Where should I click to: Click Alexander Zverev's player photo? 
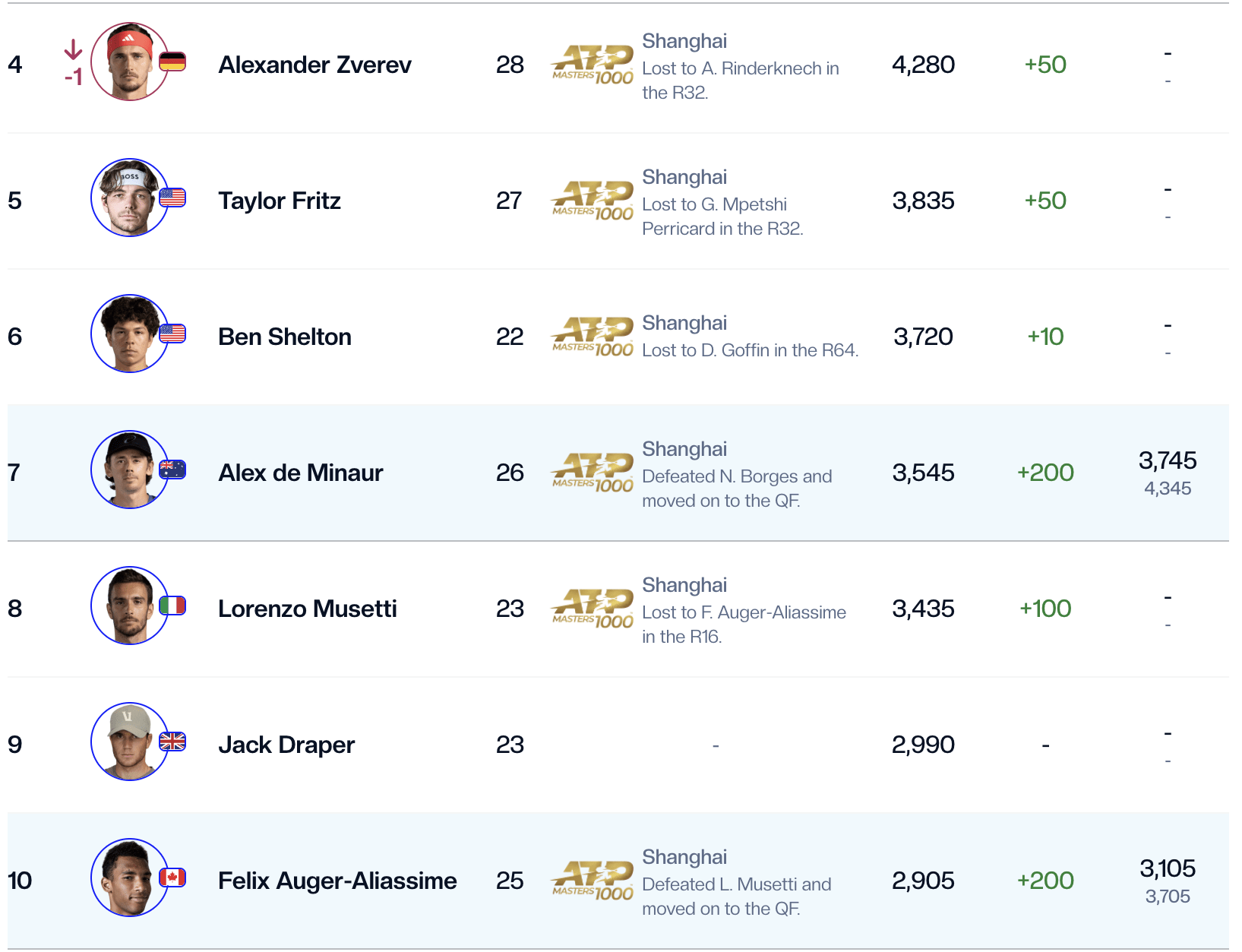coord(129,62)
